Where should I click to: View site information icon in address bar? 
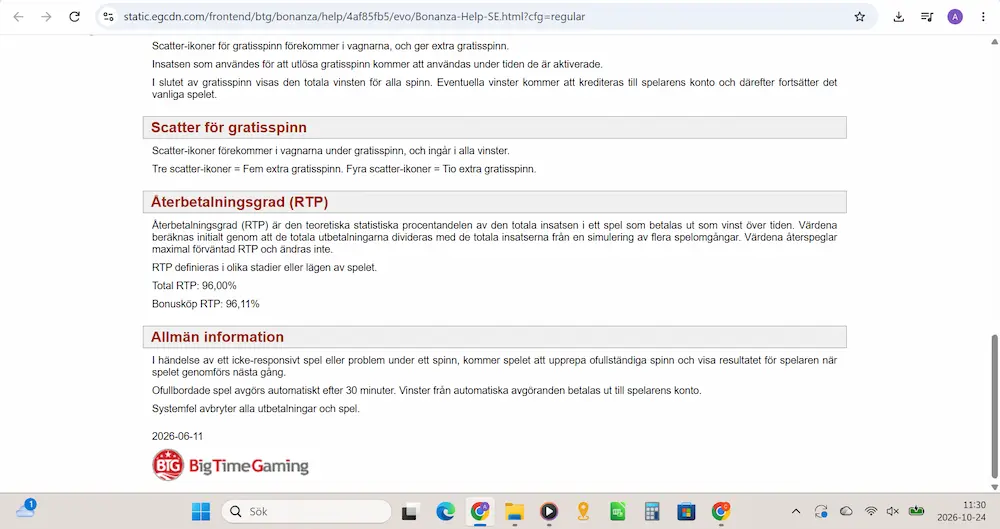[x=108, y=17]
